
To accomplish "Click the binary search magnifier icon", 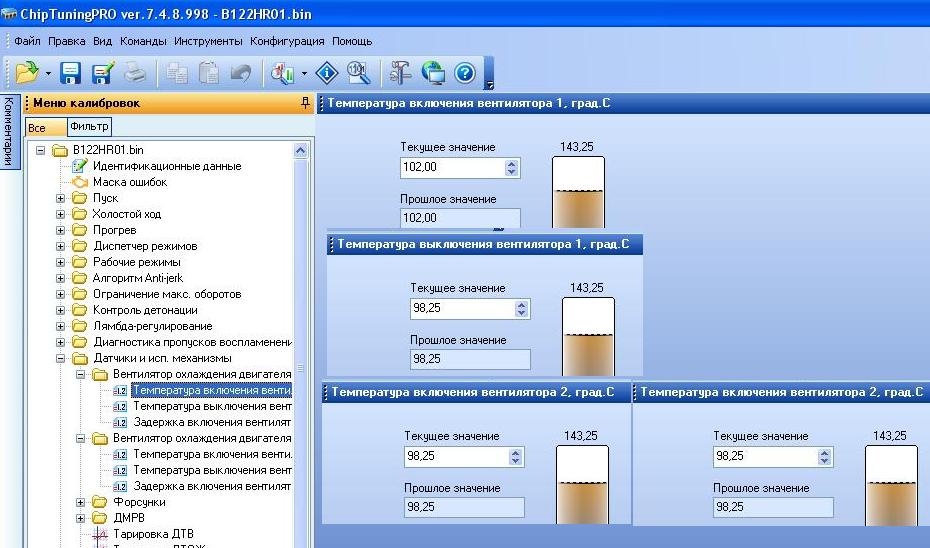I will pyautogui.click(x=359, y=73).
